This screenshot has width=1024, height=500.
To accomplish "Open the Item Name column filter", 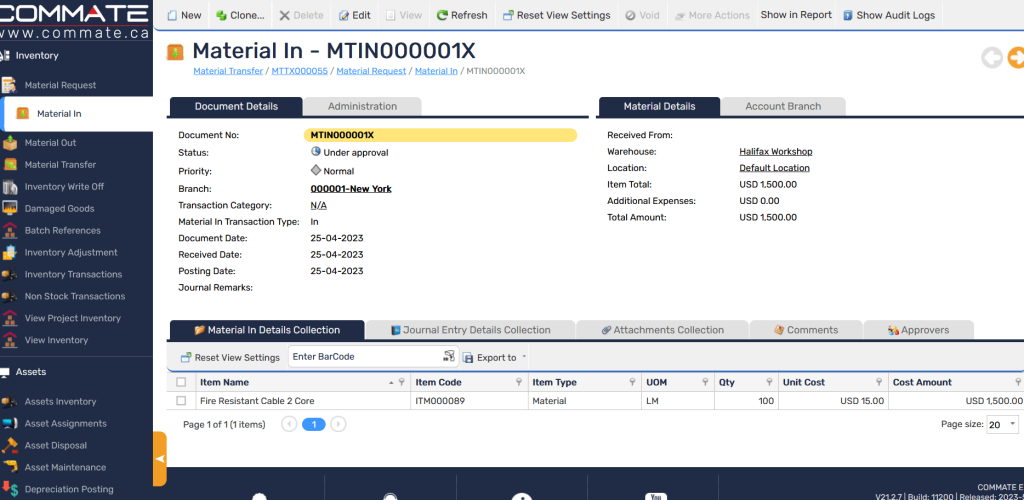I will click(402, 382).
